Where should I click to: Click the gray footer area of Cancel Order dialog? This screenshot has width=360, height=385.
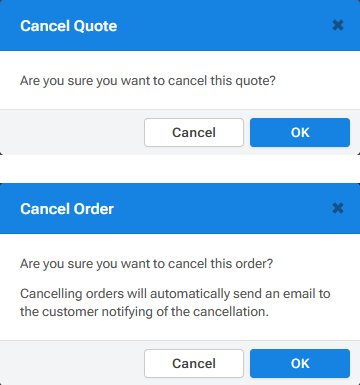[72, 363]
